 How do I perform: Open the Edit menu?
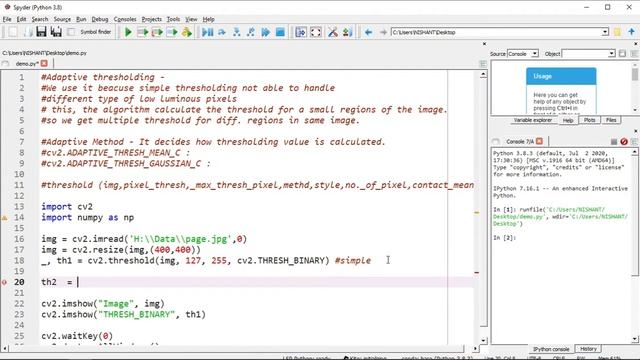pyautogui.click(x=21, y=19)
